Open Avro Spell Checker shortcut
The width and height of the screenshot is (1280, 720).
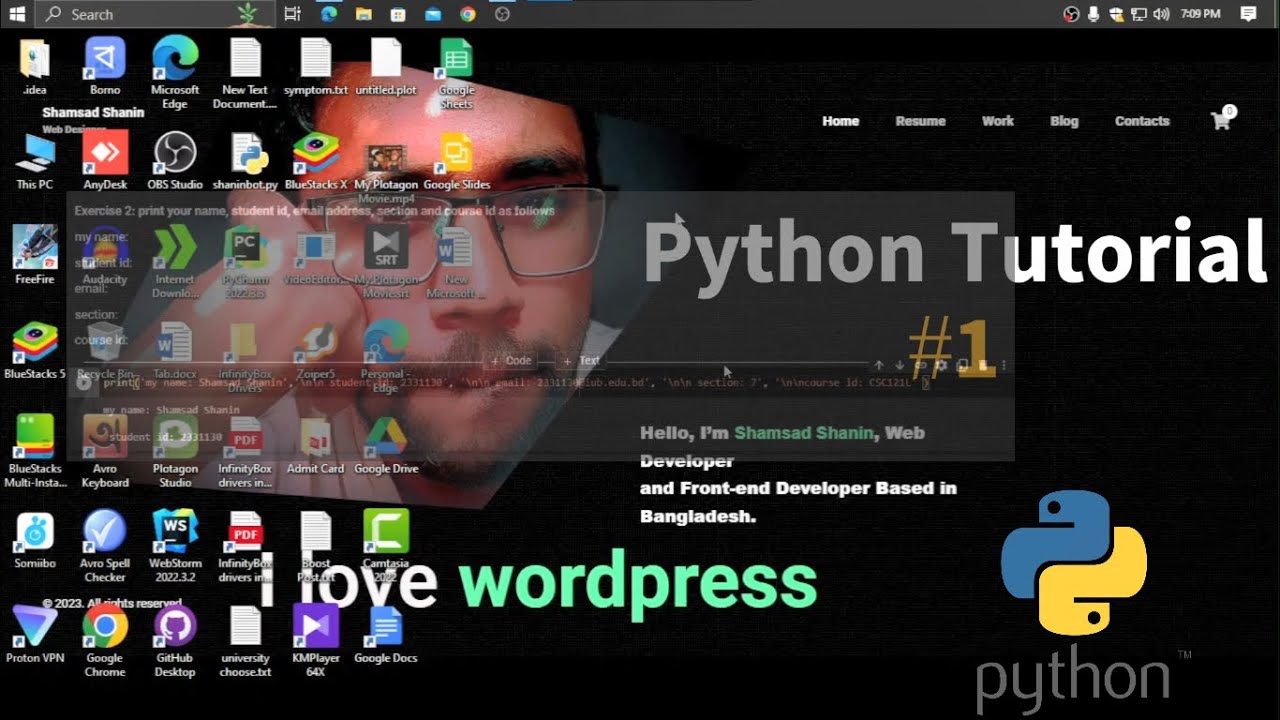coord(105,546)
